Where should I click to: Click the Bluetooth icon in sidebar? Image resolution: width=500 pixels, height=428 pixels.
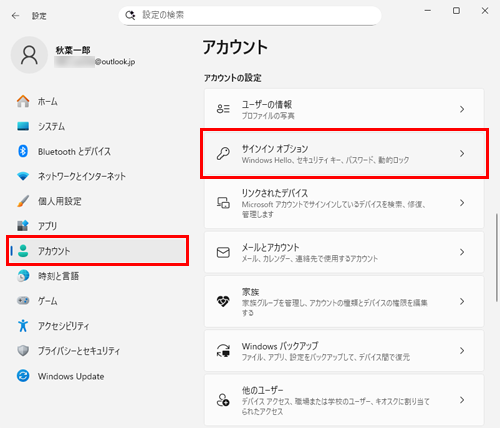pyautogui.click(x=23, y=151)
